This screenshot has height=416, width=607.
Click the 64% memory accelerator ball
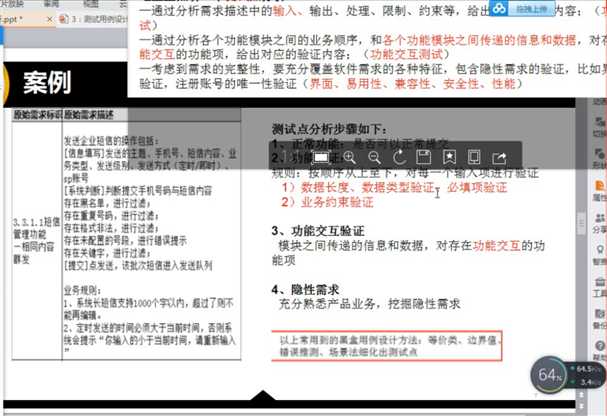[x=549, y=375]
